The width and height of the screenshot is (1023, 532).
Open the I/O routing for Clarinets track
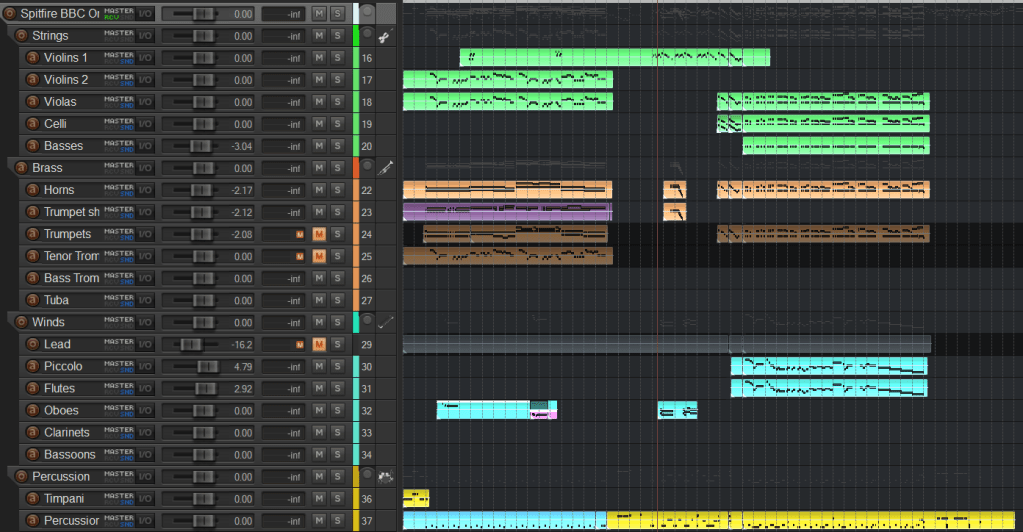coord(146,433)
